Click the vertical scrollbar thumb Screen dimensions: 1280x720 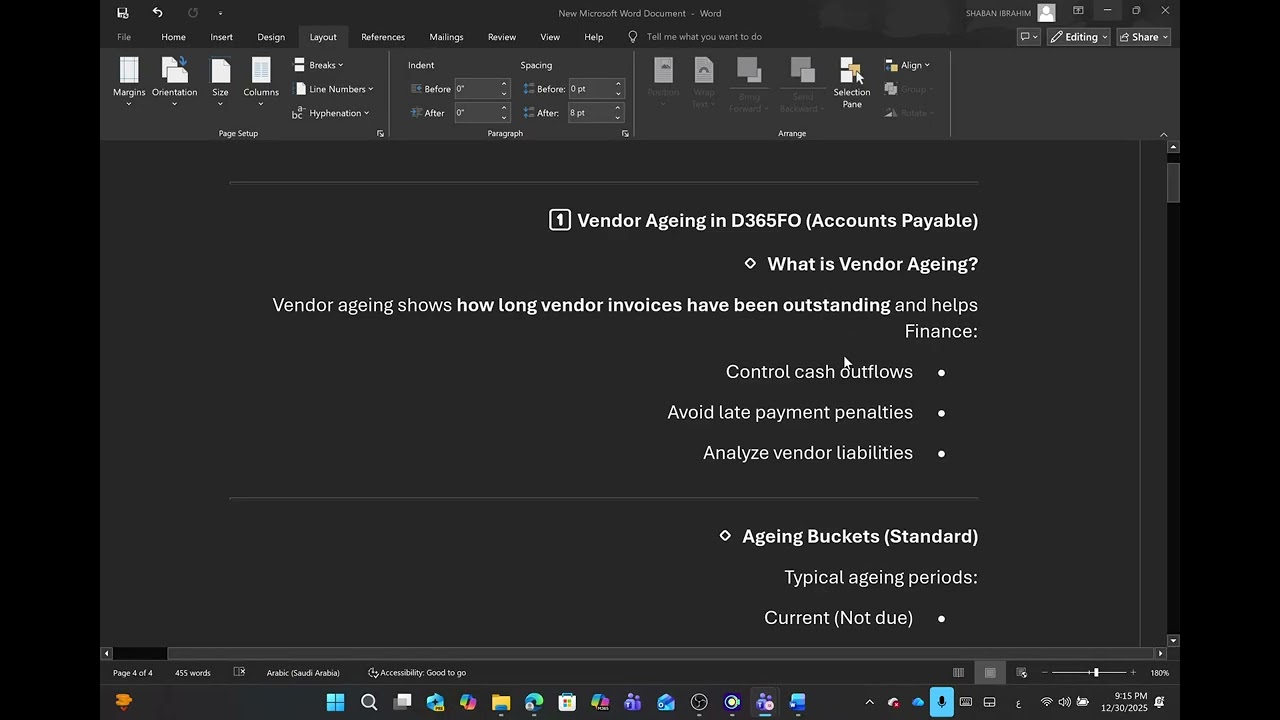[1174, 182]
